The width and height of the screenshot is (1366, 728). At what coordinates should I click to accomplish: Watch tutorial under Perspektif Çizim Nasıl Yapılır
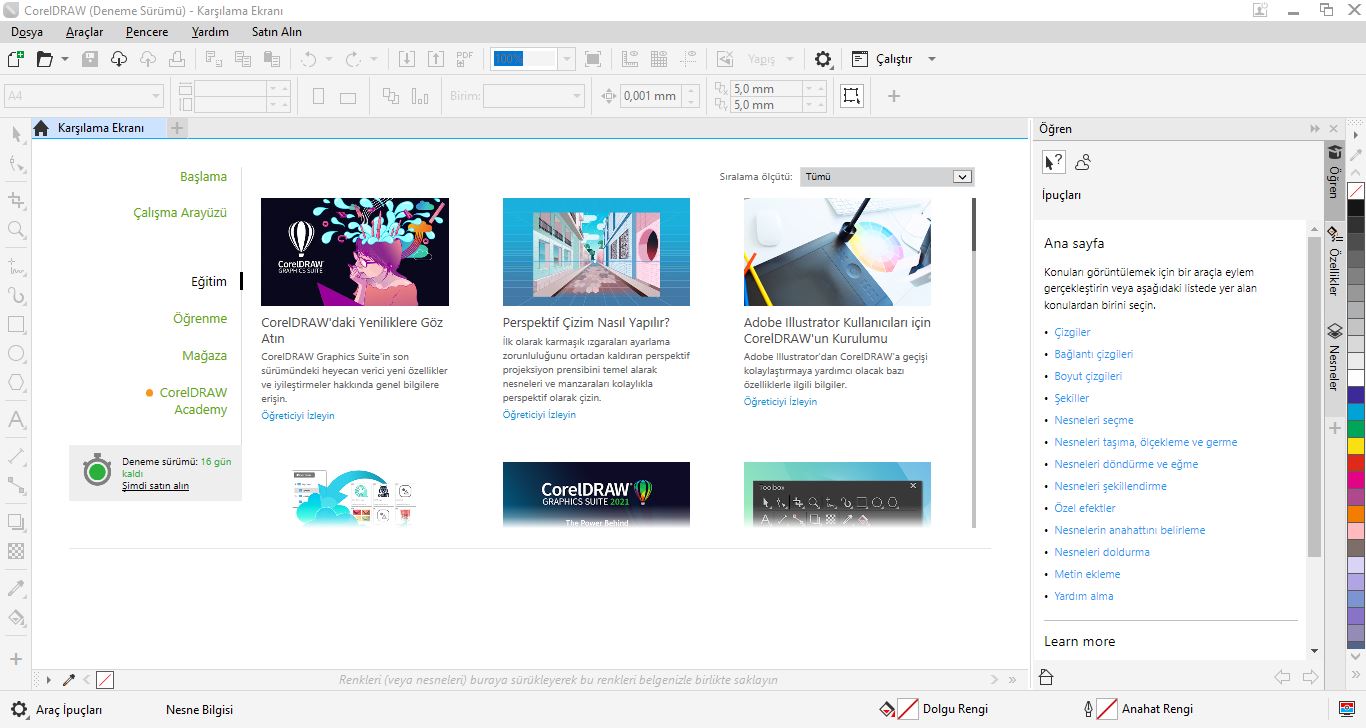[539, 415]
